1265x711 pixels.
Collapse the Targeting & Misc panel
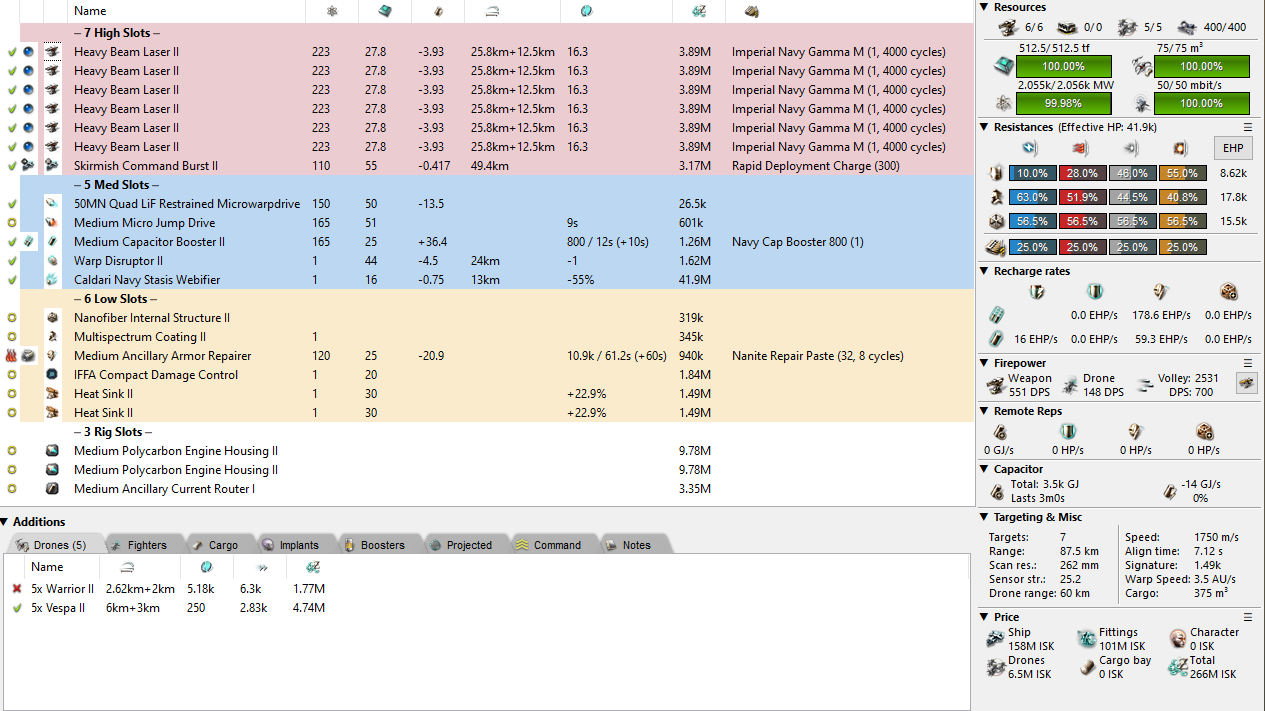[984, 518]
